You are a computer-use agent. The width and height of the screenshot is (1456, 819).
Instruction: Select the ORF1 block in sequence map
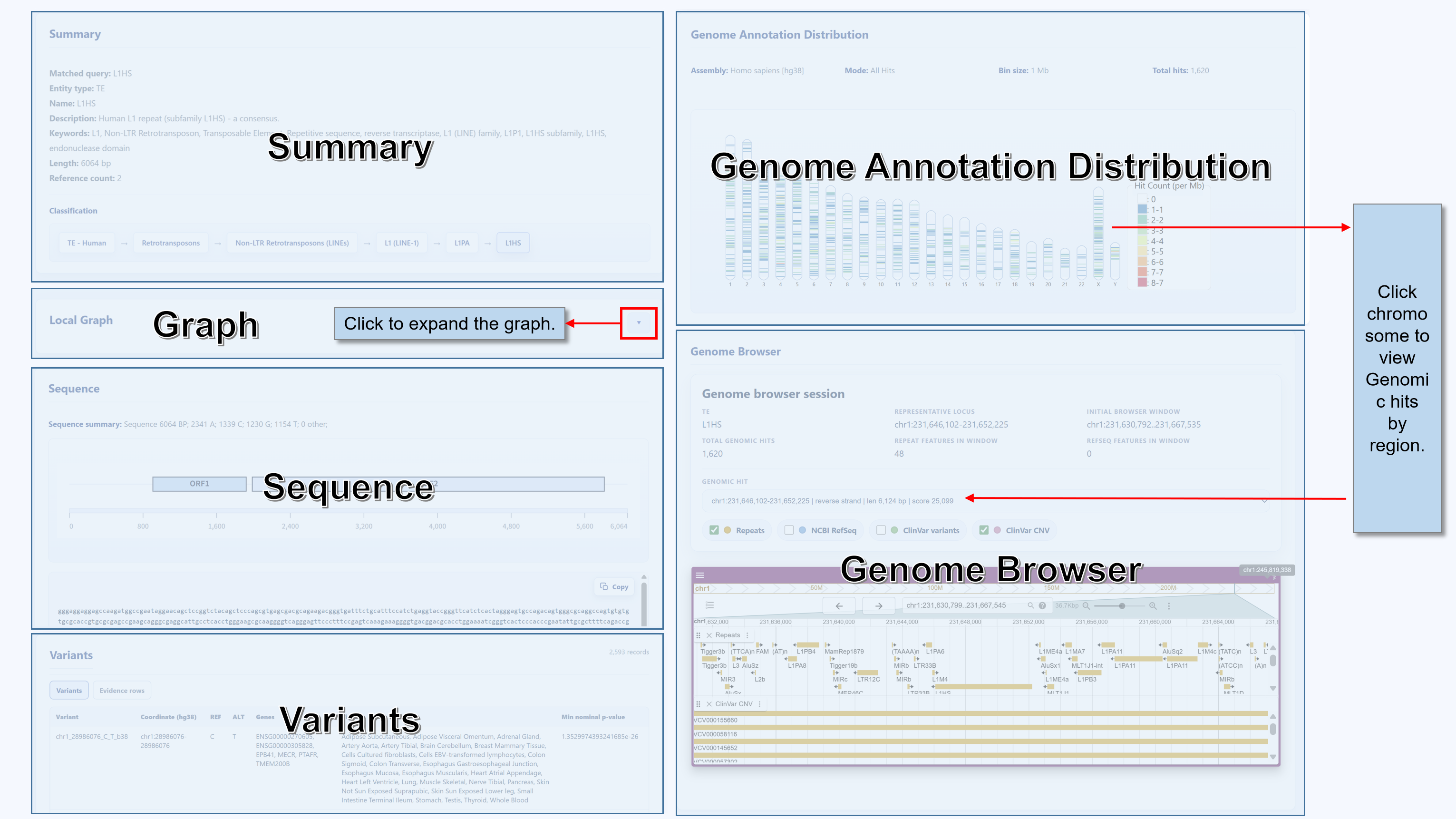[200, 484]
